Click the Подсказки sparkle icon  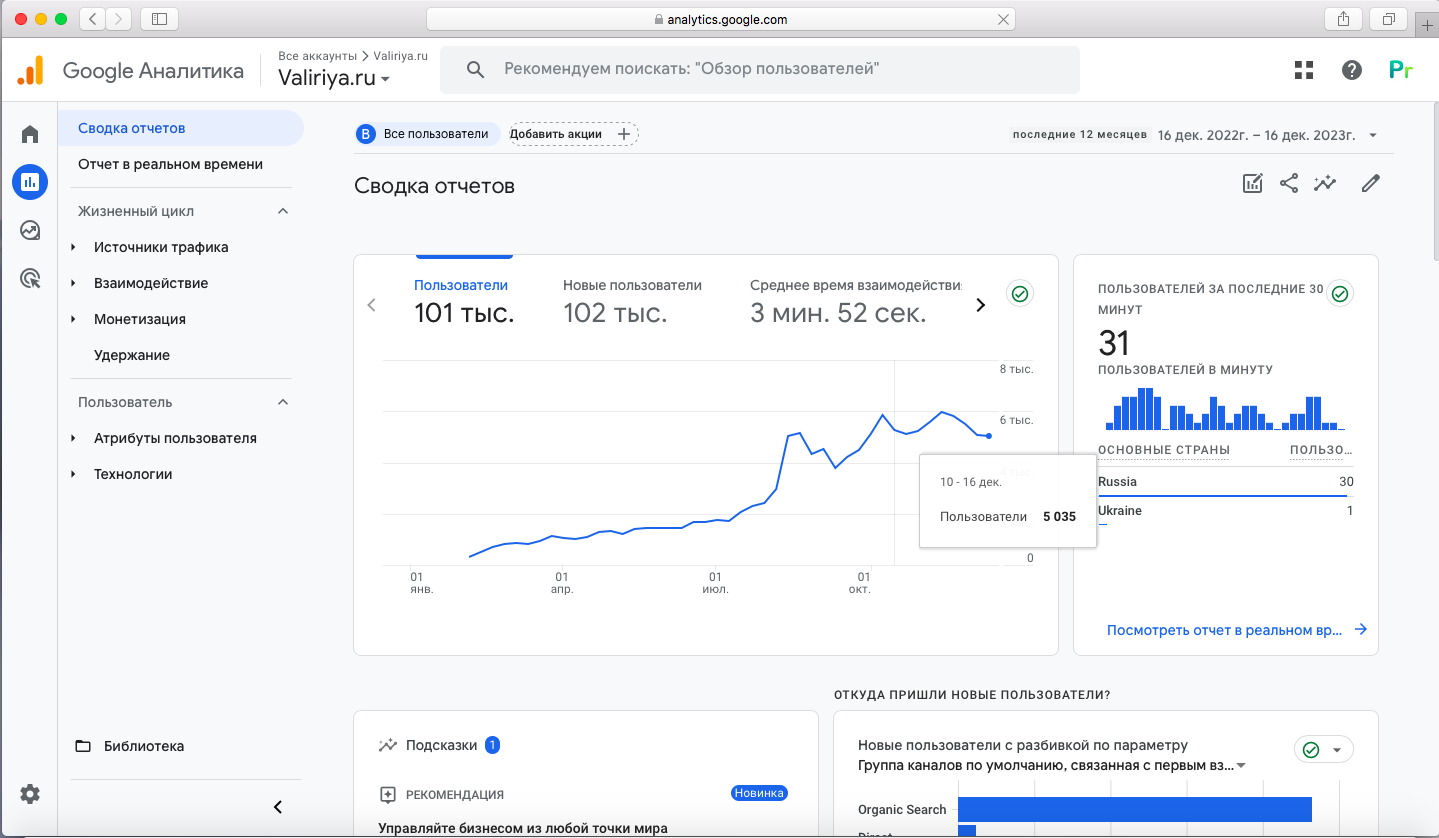[388, 746]
